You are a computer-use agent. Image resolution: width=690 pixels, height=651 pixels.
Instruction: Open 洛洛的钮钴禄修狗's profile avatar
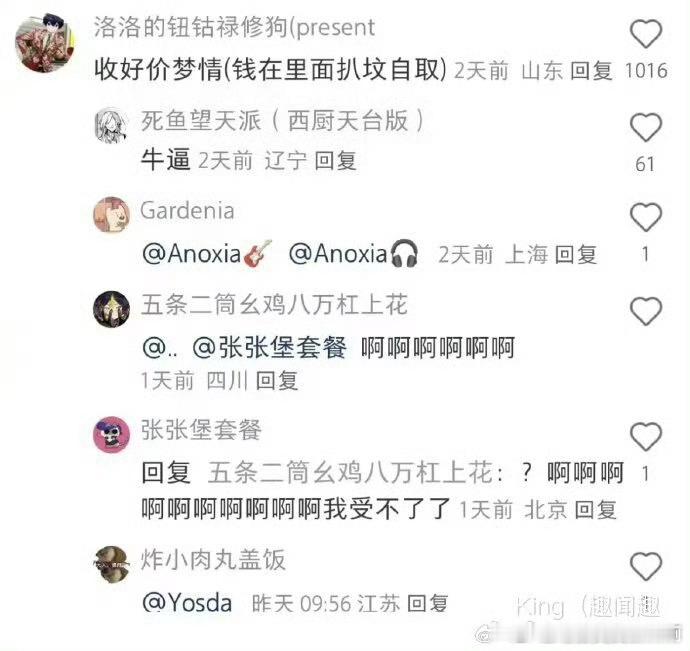tap(44, 43)
